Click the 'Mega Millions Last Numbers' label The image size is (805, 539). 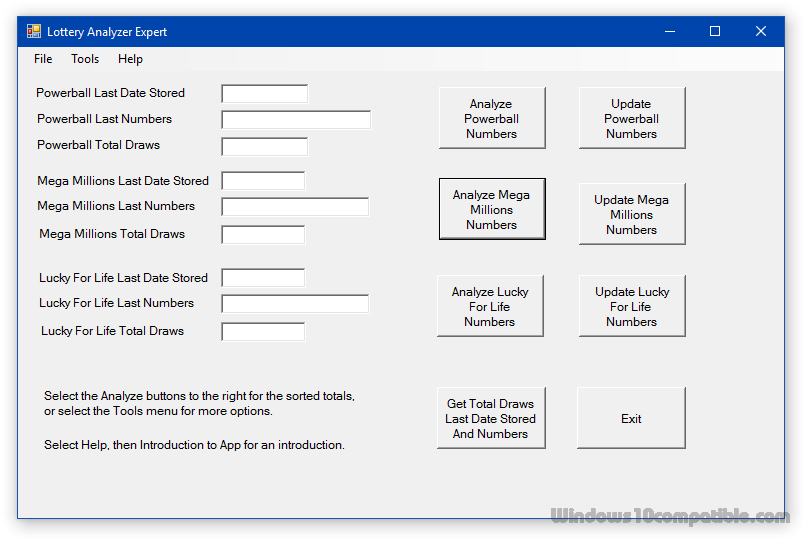click(x=116, y=206)
